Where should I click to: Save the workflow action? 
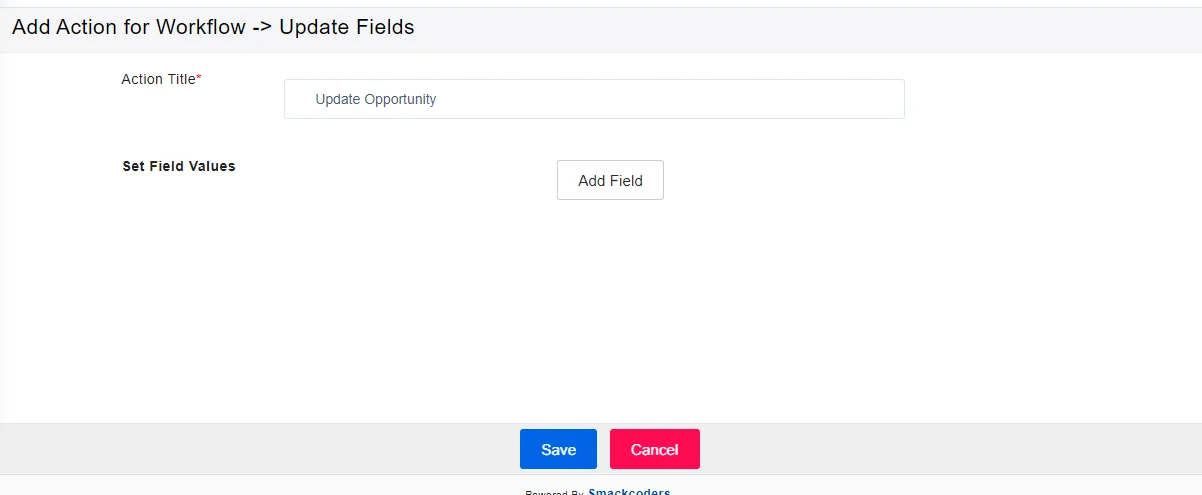pos(558,449)
